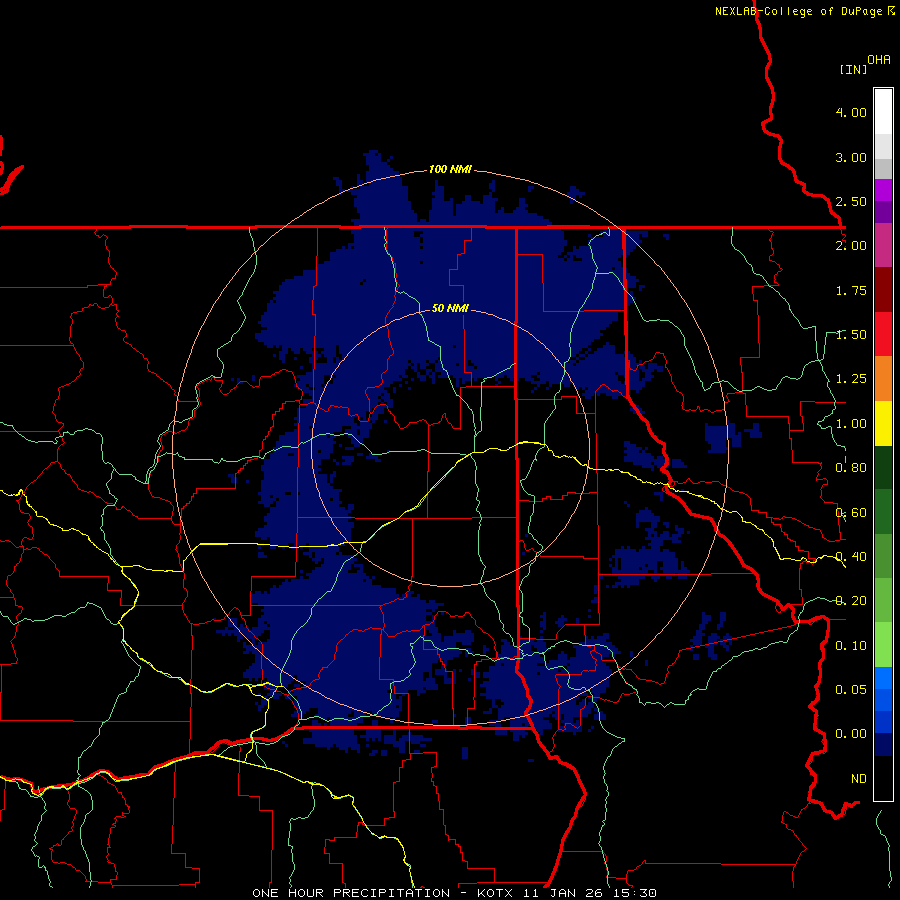Click the OHA product label

(x=879, y=60)
